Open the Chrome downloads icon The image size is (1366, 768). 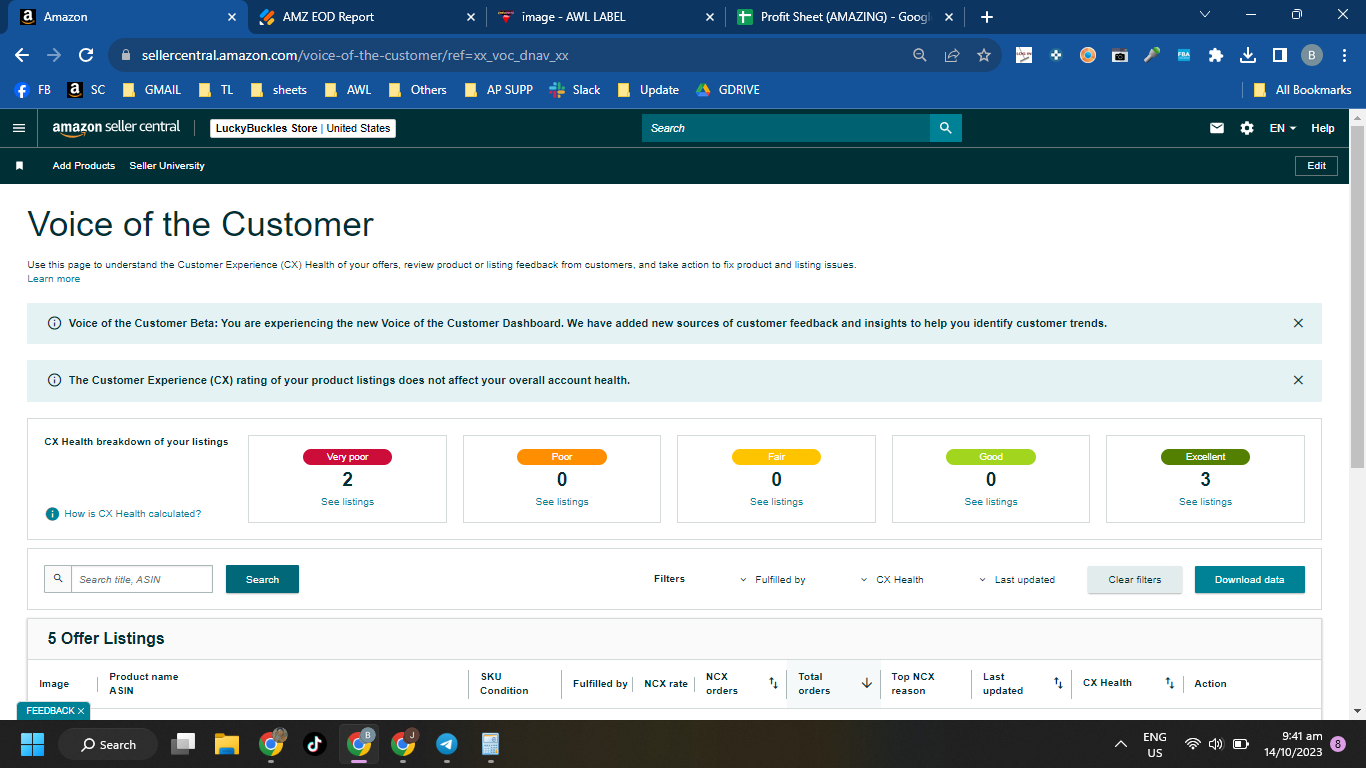pyautogui.click(x=1248, y=55)
